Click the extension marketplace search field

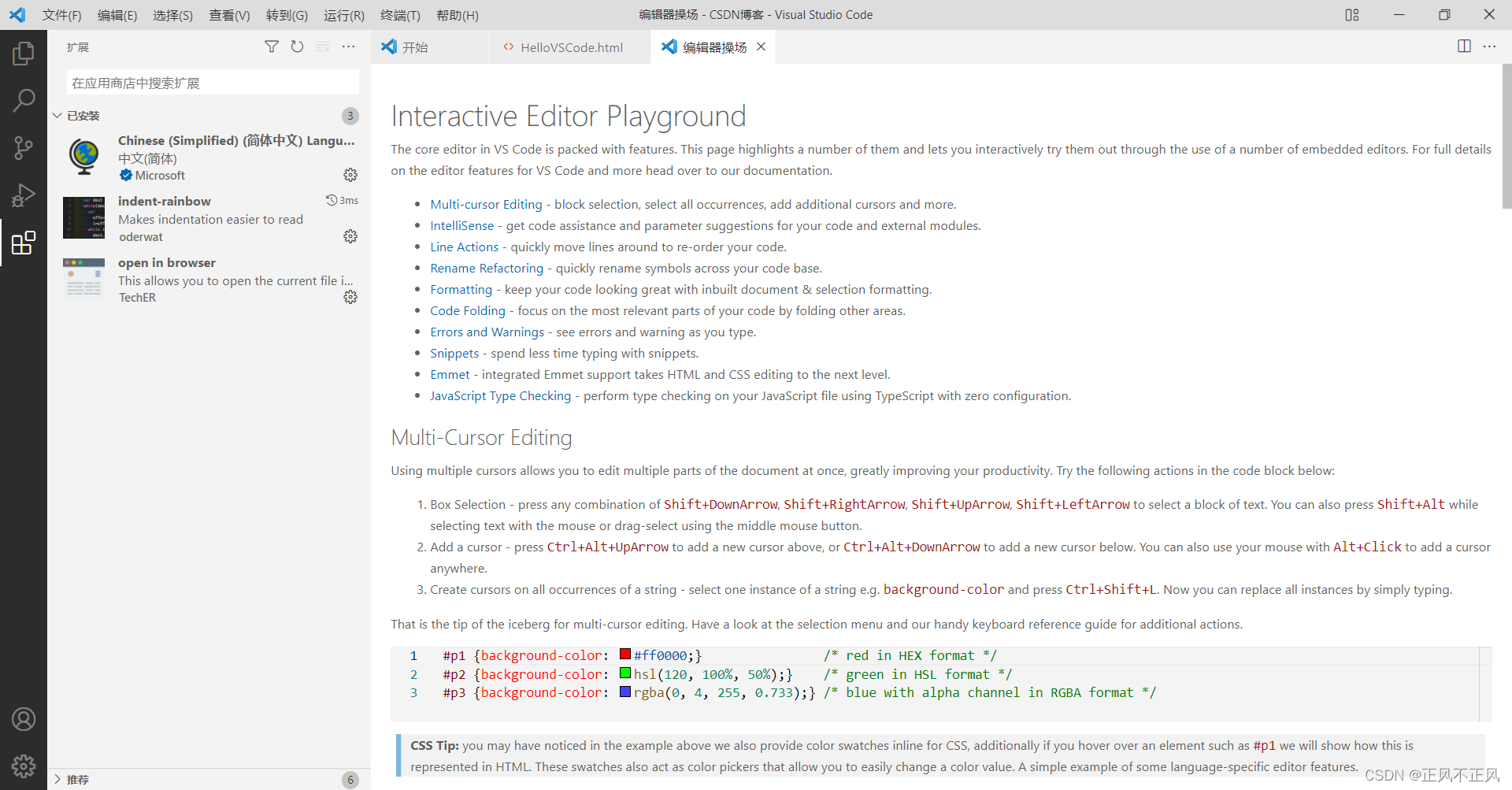tap(213, 82)
